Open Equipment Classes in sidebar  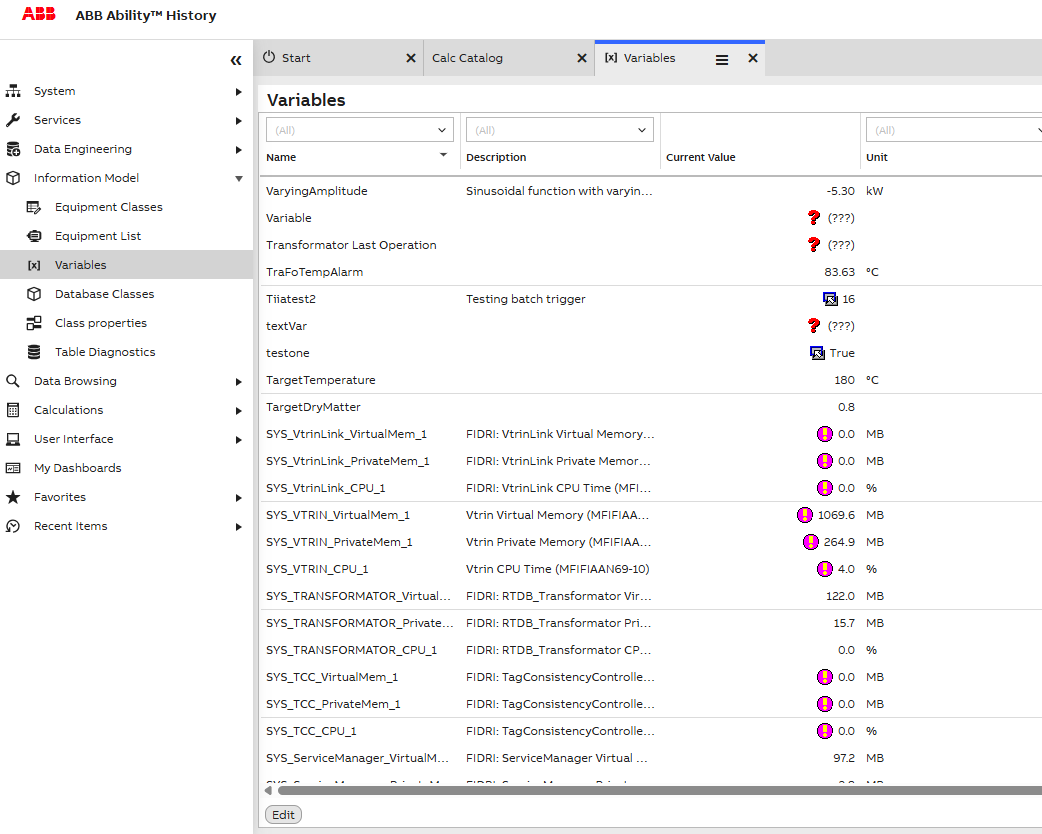click(x=108, y=207)
